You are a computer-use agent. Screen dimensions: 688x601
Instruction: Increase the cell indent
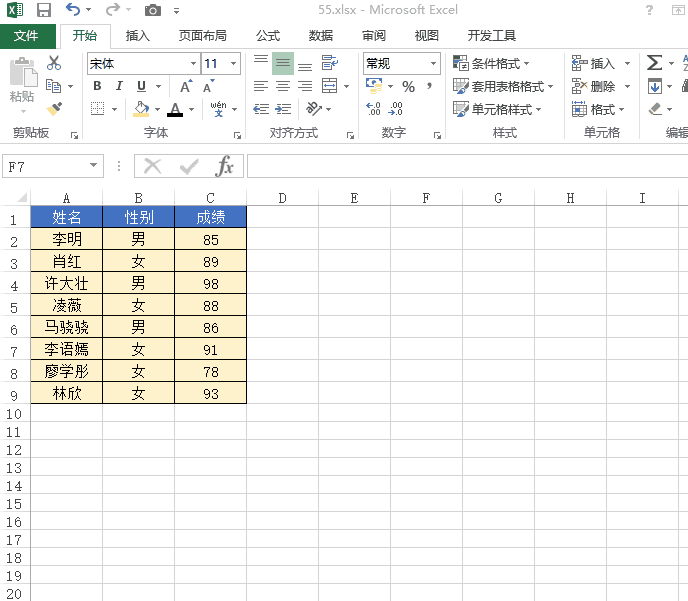283,109
